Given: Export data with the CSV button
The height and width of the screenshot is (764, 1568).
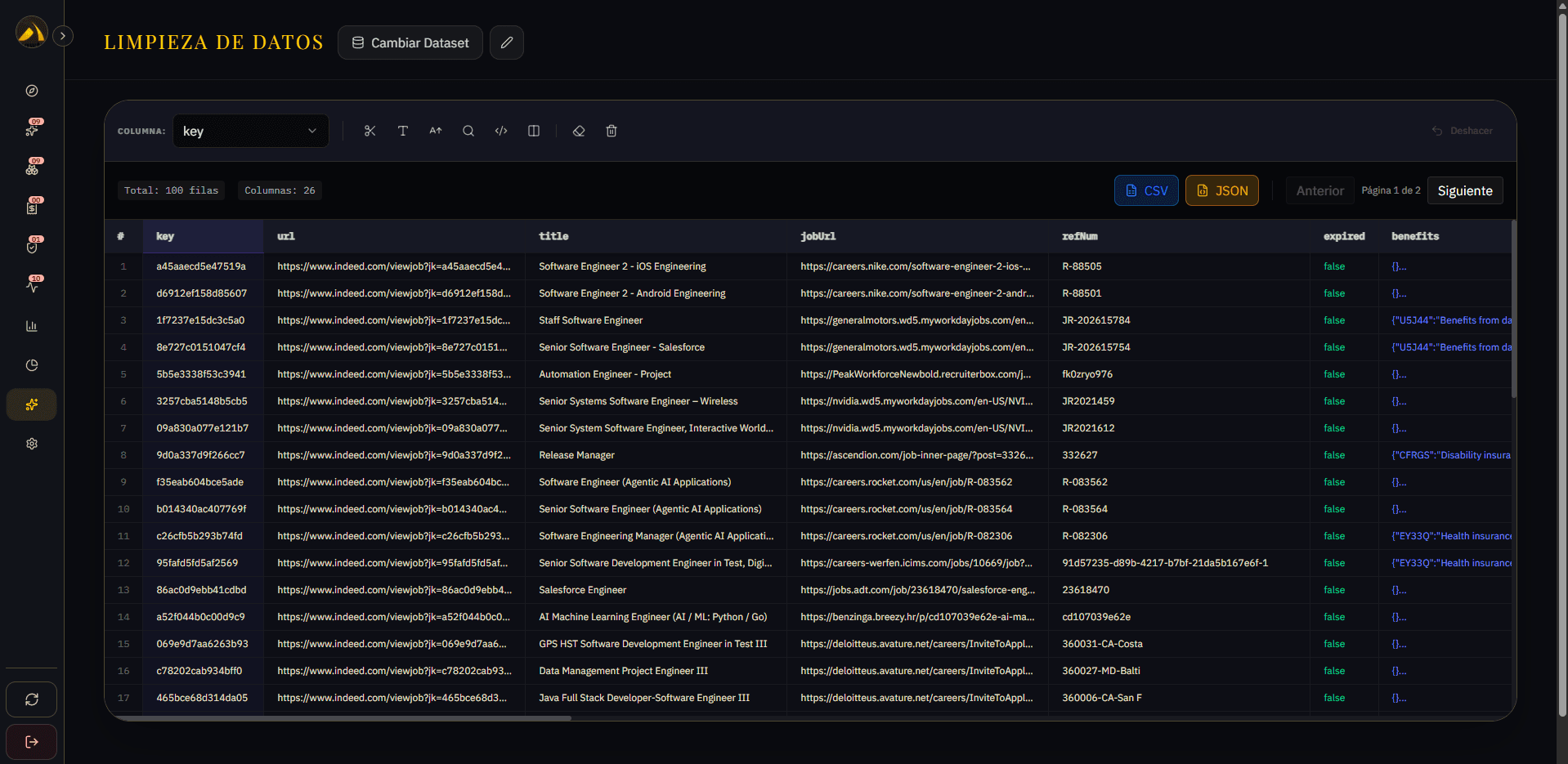Looking at the screenshot, I should point(1146,190).
